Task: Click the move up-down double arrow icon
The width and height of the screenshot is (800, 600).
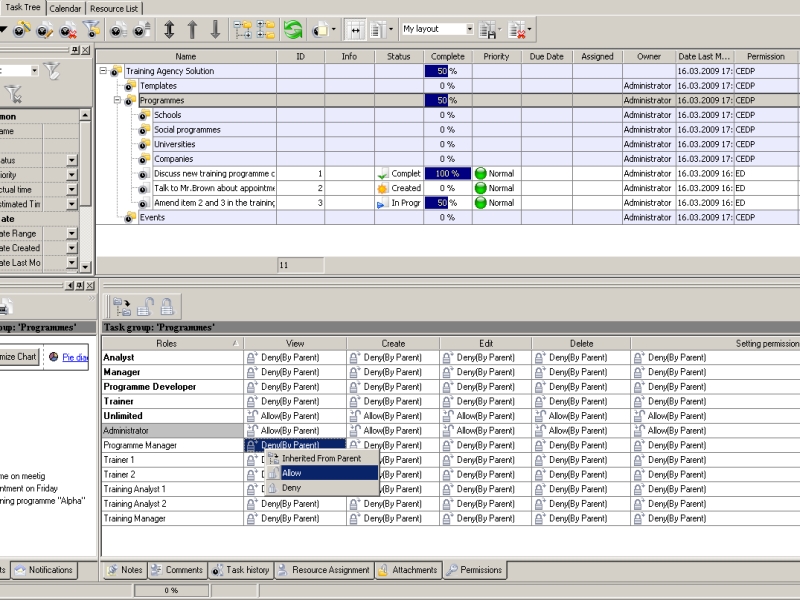Action: tap(169, 30)
